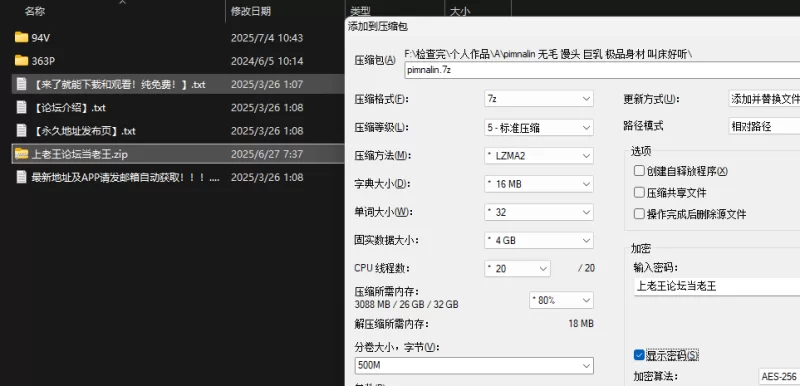Viewport: 800px width, 386px height.
Task: Open the 压缩方法 LZMA2 dropdown
Action: [538, 156]
